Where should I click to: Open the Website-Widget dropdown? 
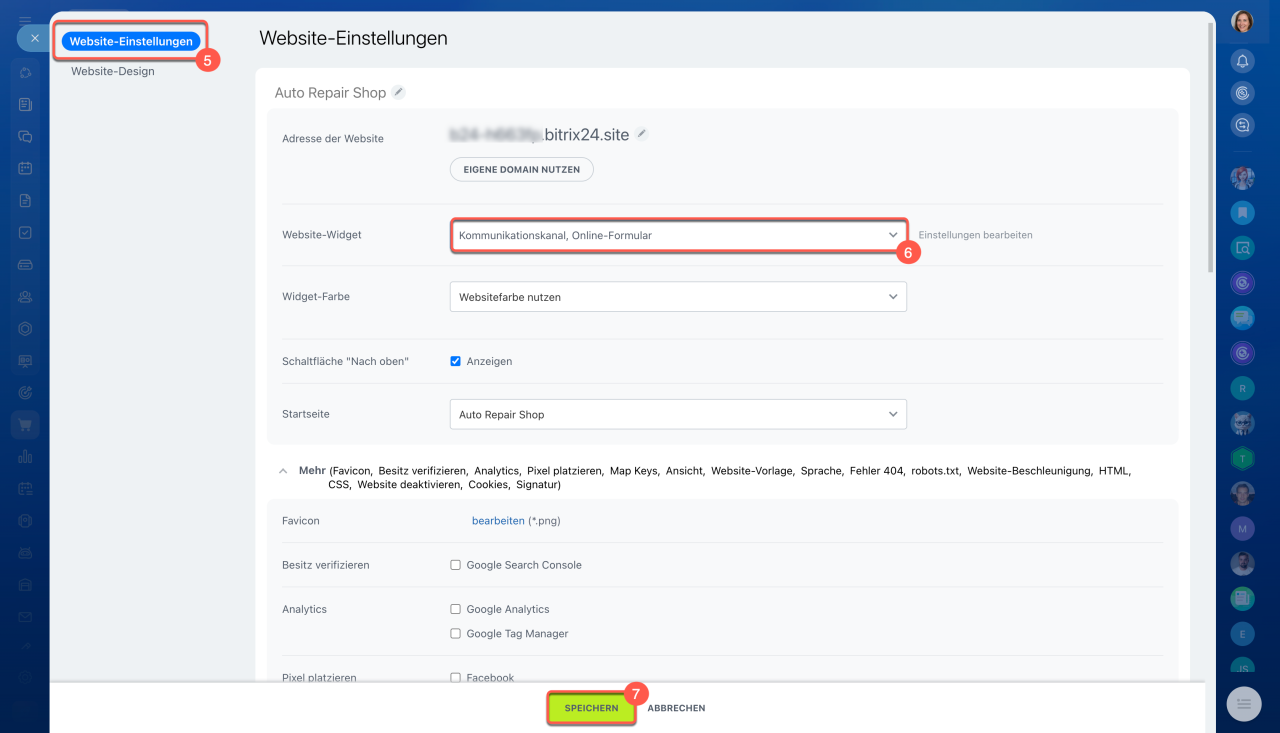tap(678, 235)
